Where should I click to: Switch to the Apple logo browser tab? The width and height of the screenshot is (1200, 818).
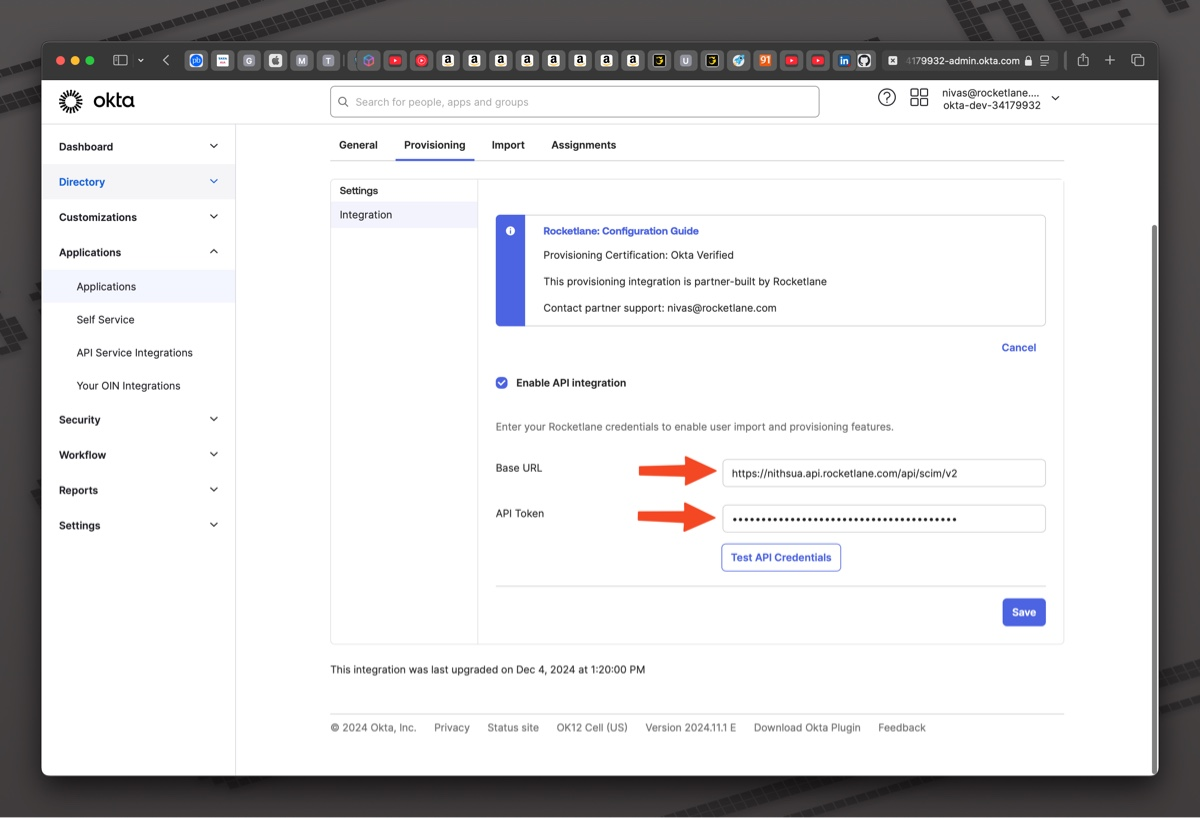[x=276, y=60]
